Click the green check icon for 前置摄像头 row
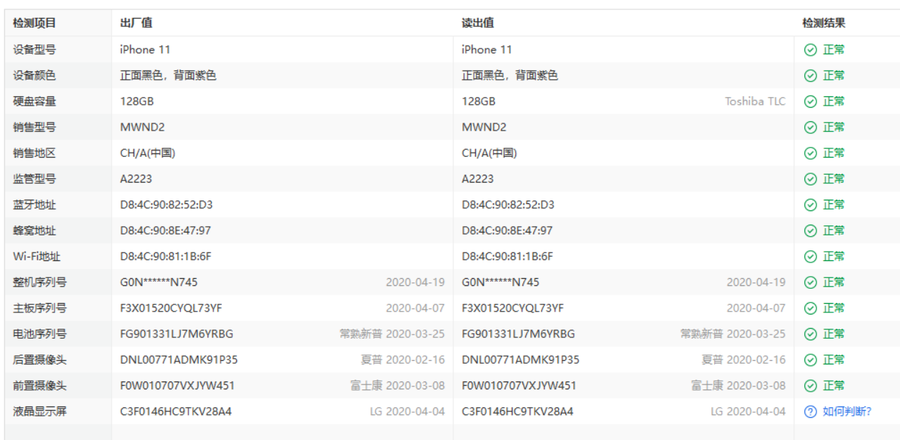This screenshot has height=440, width=900. [x=810, y=385]
